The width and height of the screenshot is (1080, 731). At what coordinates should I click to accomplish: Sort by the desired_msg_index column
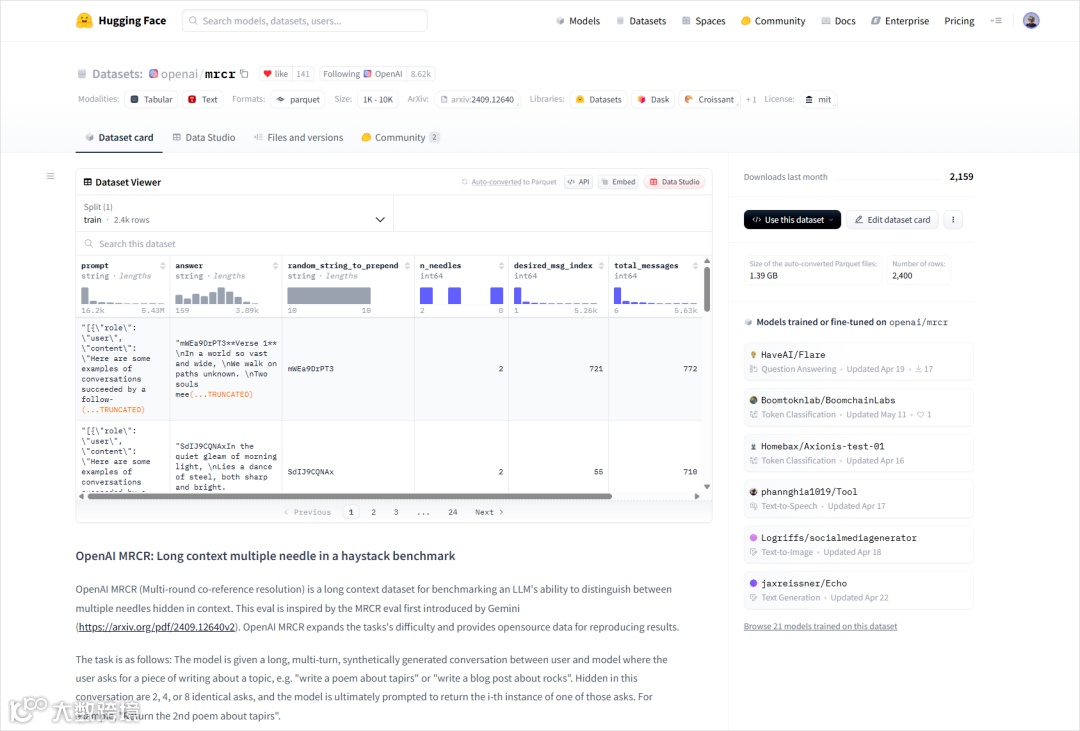[x=601, y=266]
